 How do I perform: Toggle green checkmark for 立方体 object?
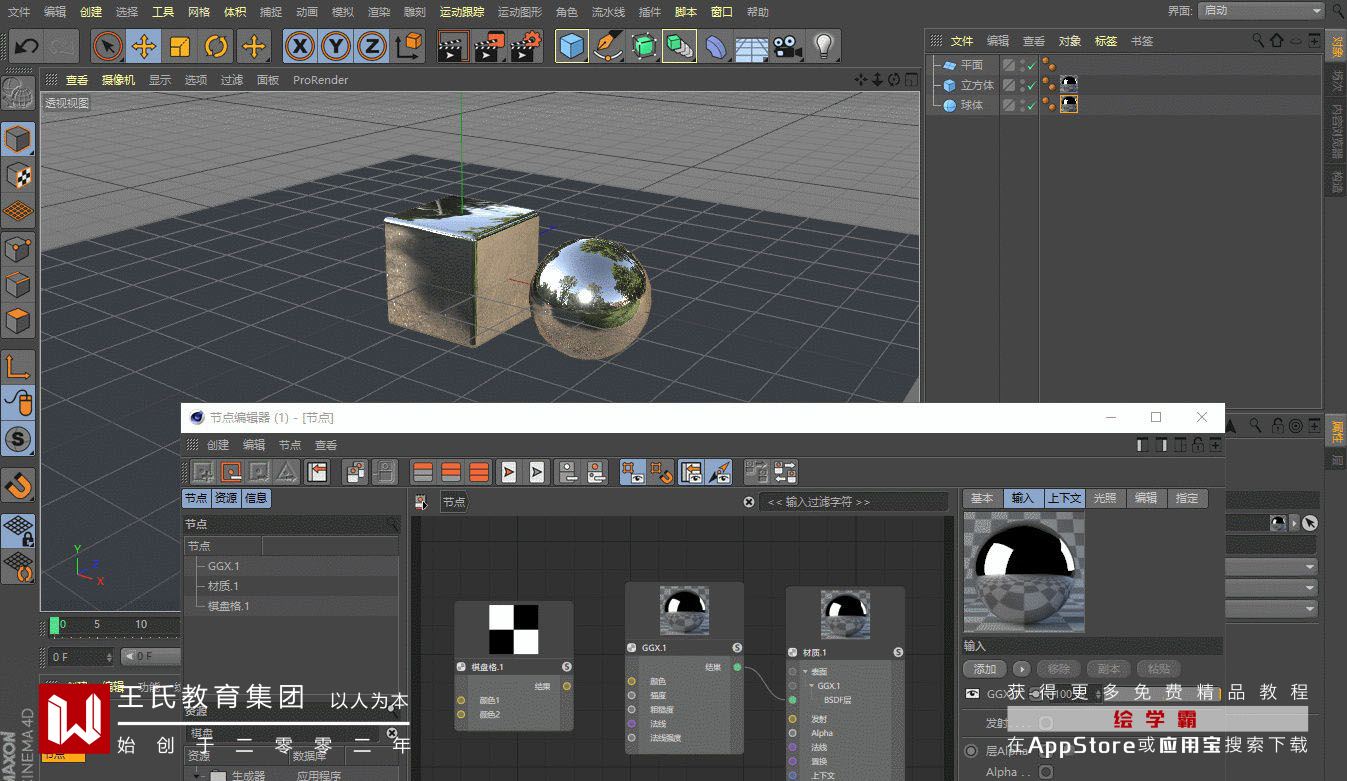tap(1030, 86)
